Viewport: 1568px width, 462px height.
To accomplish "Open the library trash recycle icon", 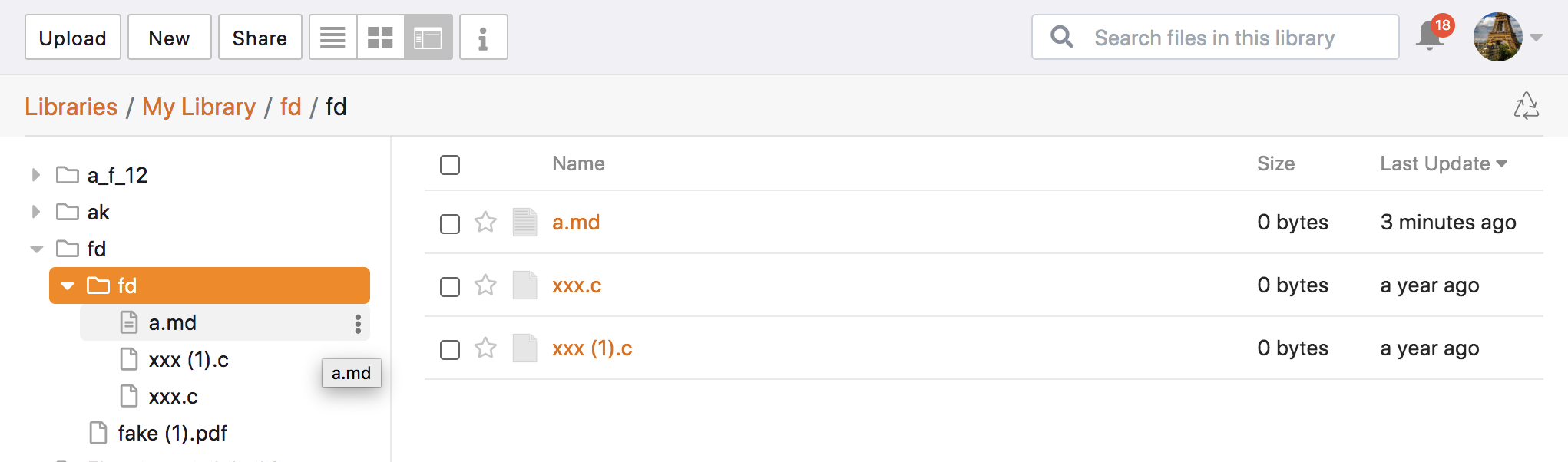I will [x=1527, y=106].
